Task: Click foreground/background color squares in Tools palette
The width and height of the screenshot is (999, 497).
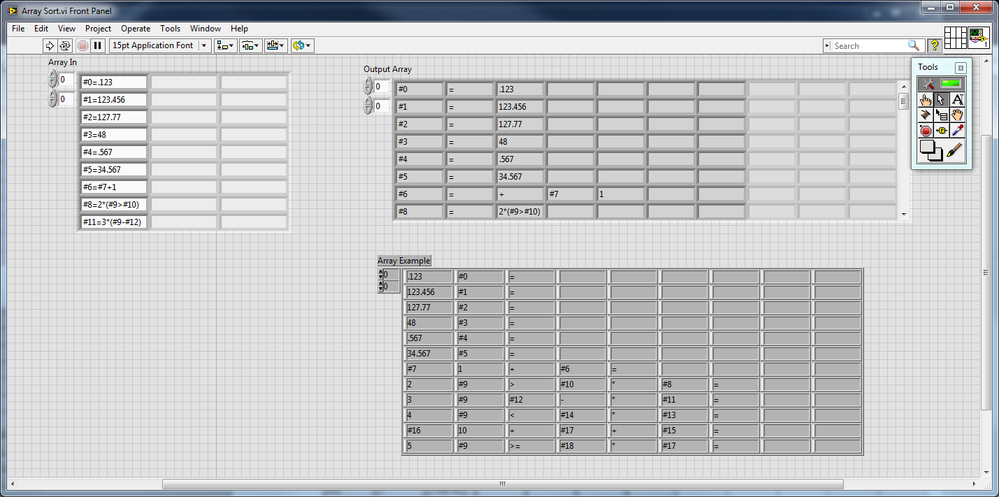Action: pos(931,150)
